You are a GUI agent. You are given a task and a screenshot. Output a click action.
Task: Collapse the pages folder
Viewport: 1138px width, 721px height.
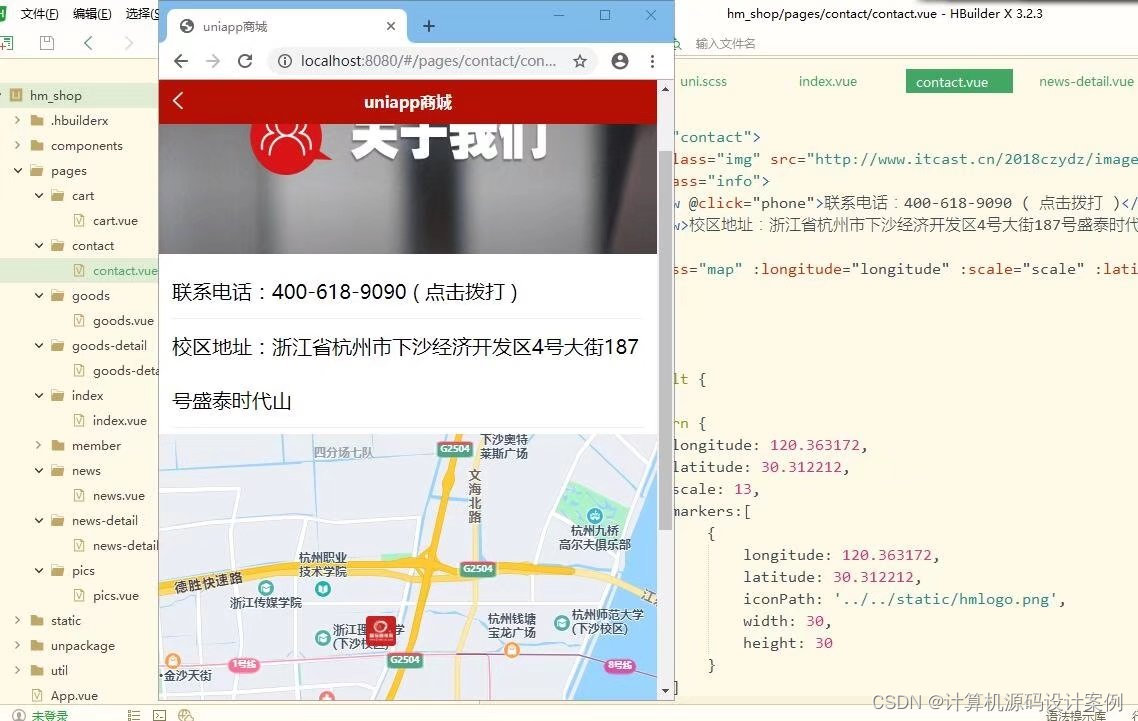tap(17, 170)
